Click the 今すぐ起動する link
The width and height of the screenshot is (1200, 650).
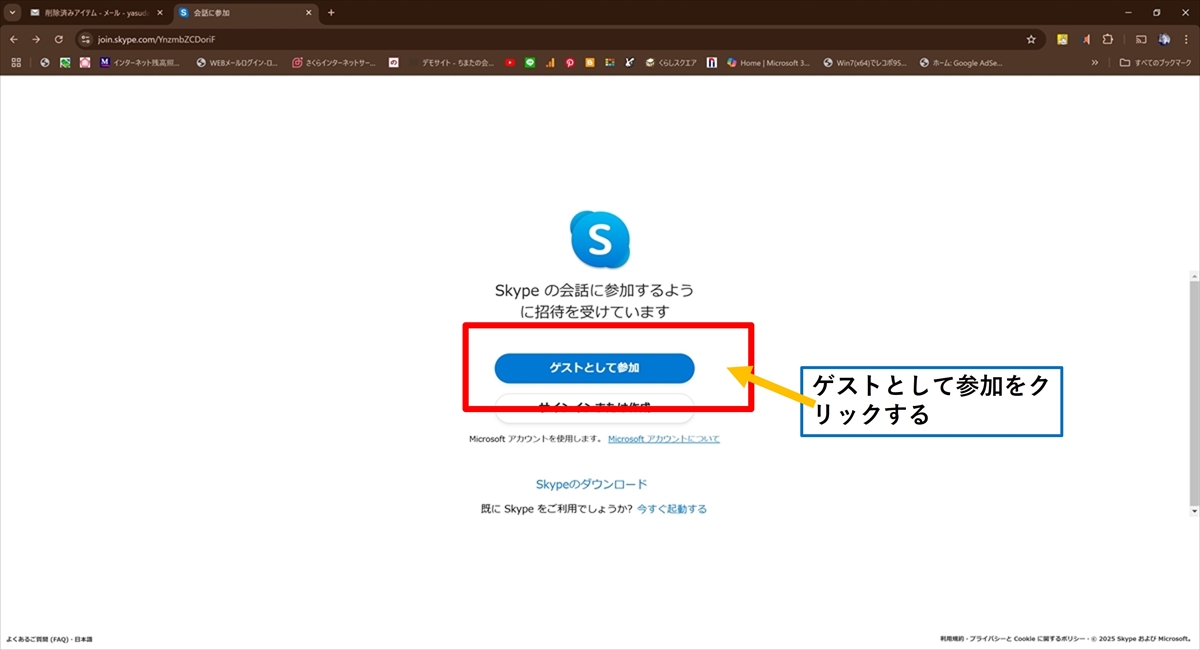(x=672, y=509)
